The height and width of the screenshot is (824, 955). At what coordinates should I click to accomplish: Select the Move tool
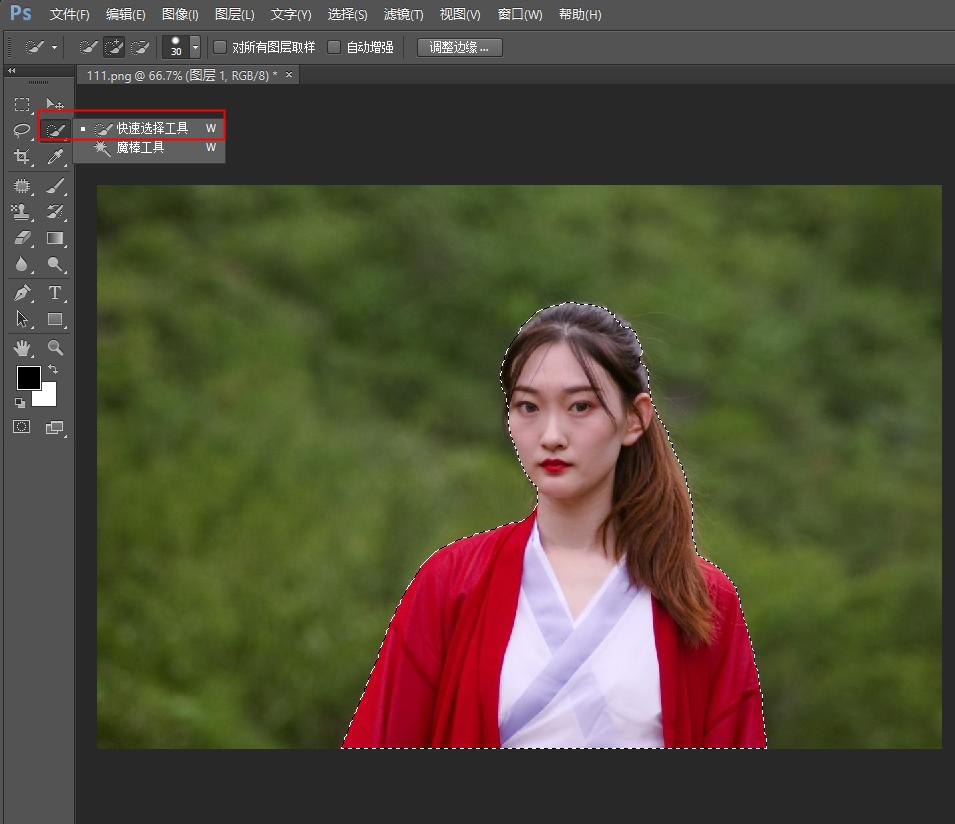click(x=55, y=104)
